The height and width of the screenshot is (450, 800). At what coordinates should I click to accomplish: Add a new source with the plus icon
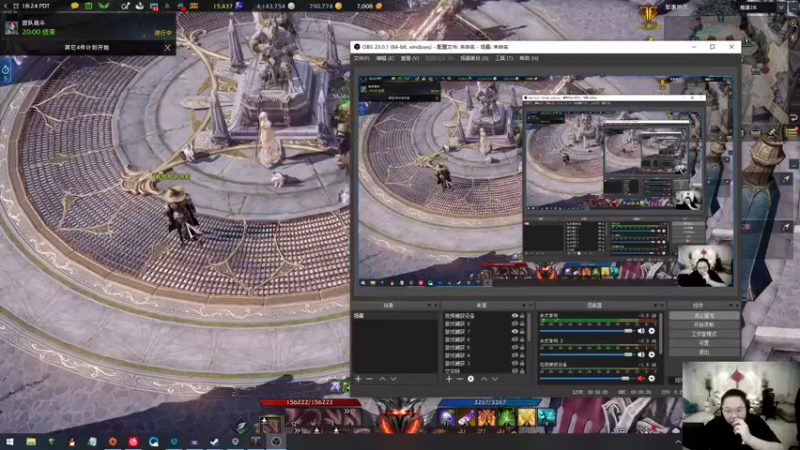(x=449, y=379)
